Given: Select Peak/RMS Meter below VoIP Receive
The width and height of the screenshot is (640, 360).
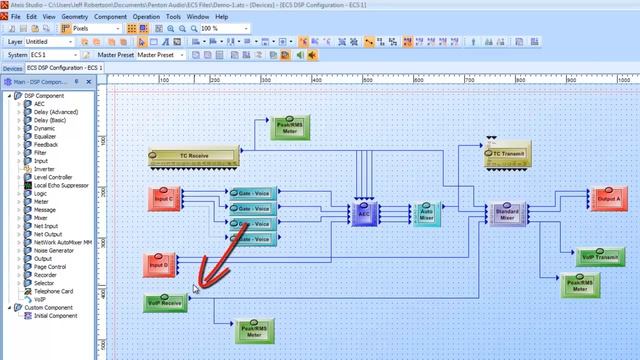Looking at the screenshot, I should (254, 331).
